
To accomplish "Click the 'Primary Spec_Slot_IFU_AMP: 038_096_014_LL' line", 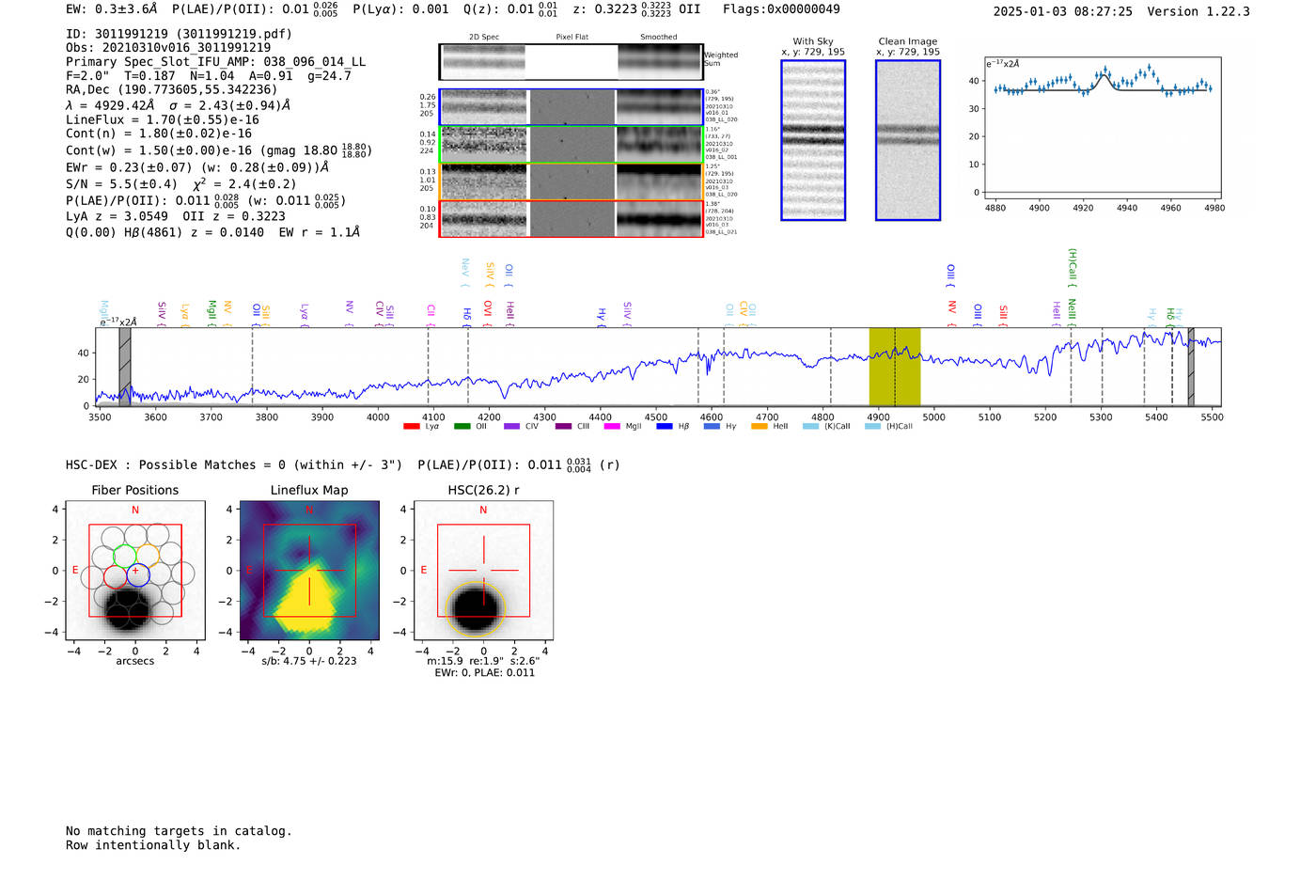I will [x=215, y=62].
